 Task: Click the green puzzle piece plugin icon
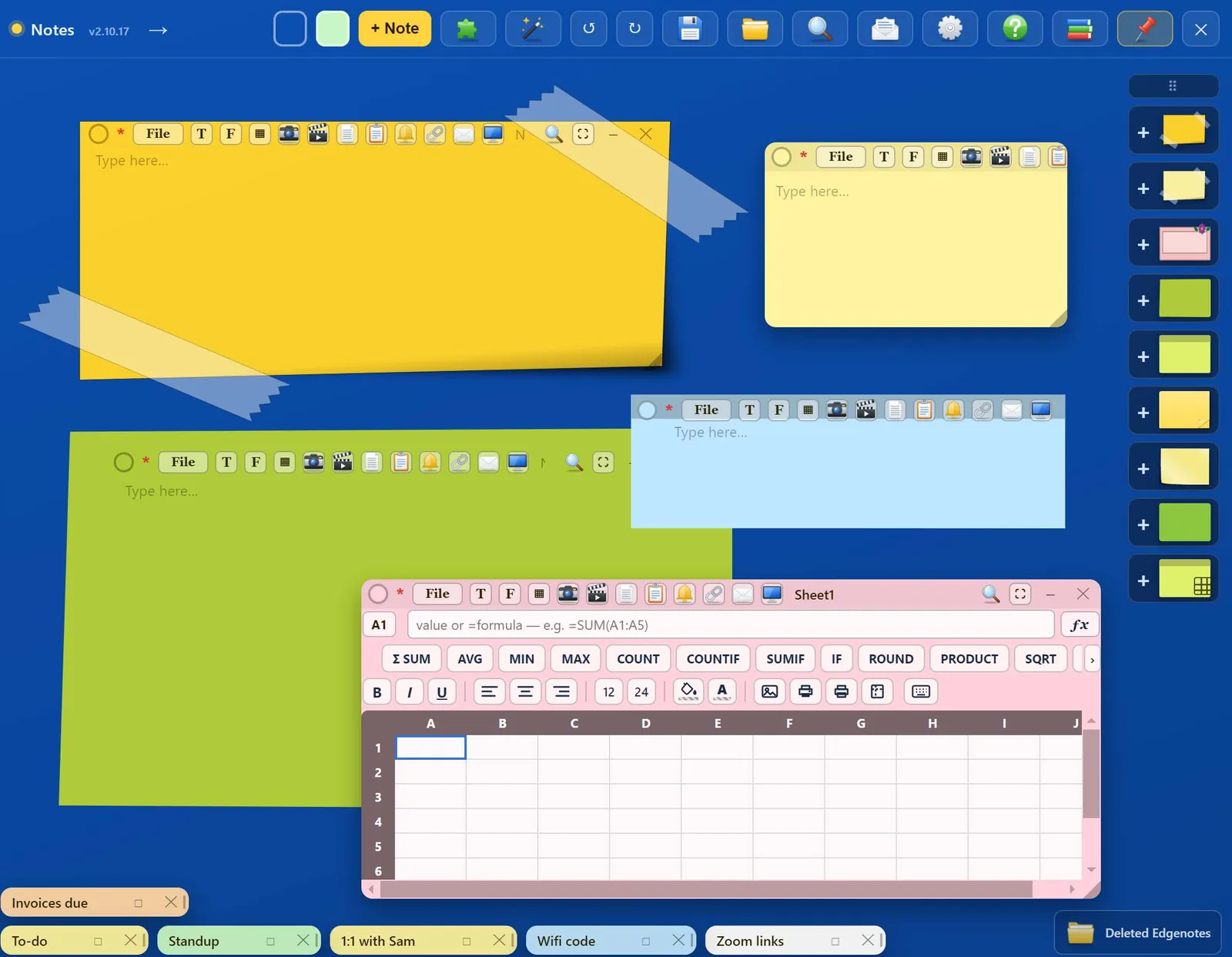click(467, 29)
